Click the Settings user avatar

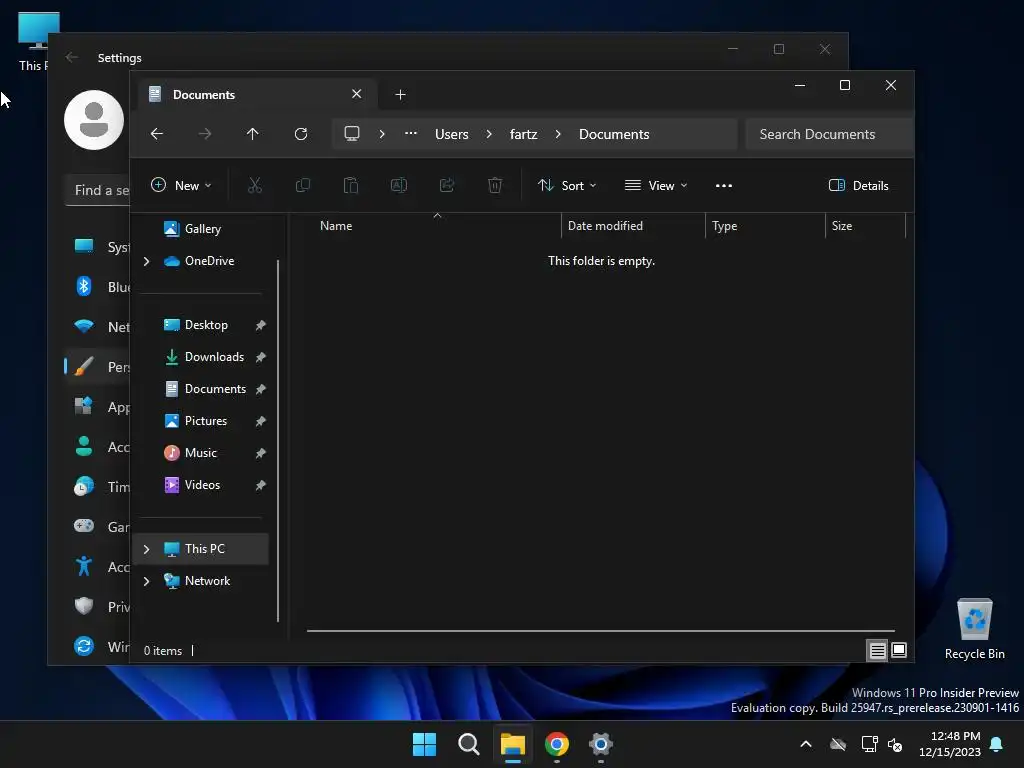tap(94, 120)
